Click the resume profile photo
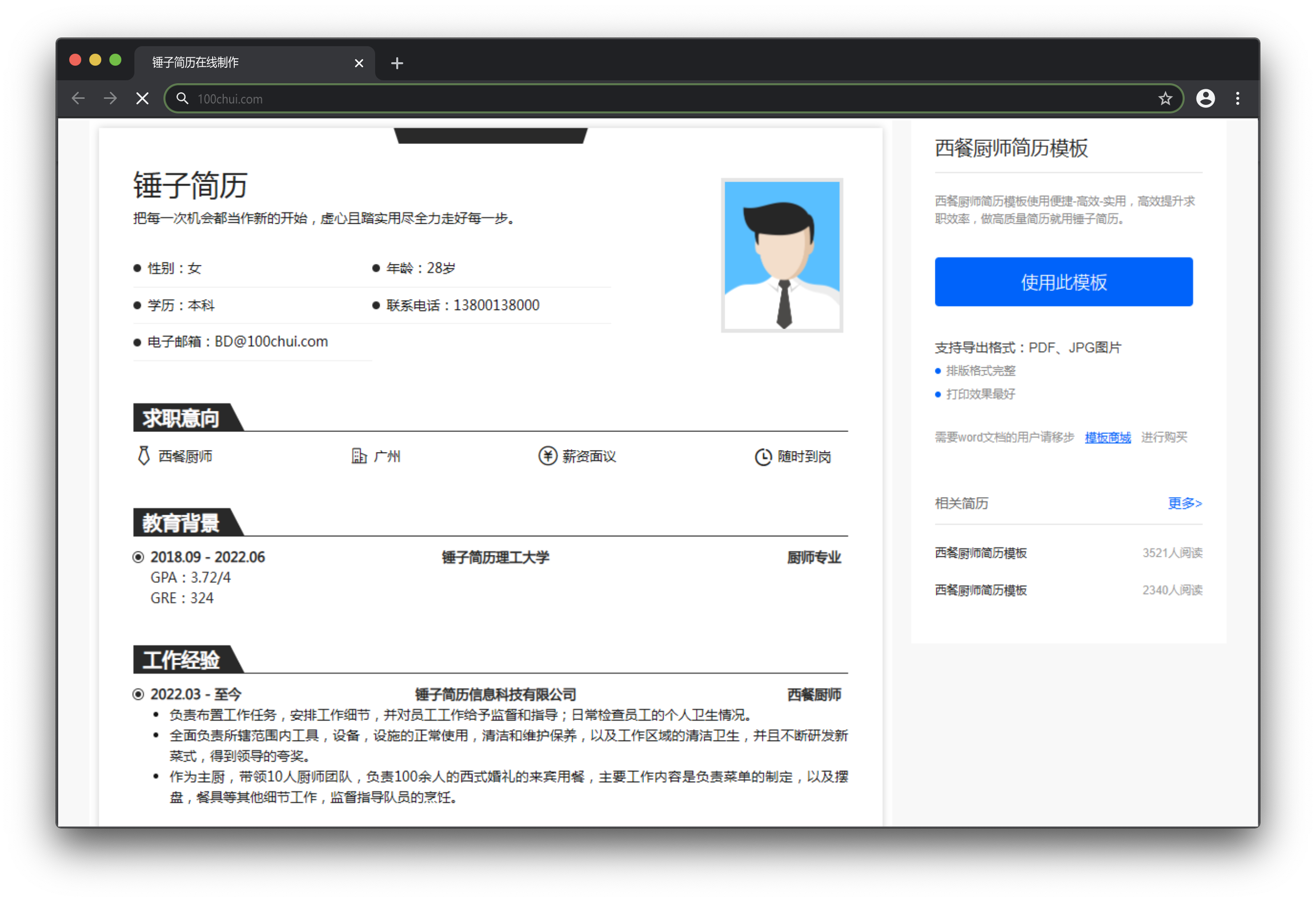This screenshot has width=1316, height=902. click(x=781, y=255)
